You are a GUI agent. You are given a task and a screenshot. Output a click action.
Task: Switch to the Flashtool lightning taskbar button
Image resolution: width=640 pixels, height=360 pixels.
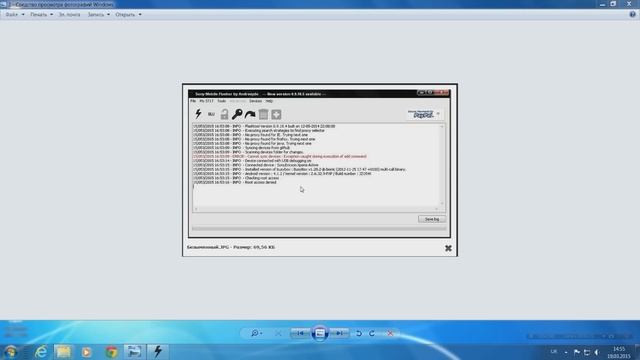click(158, 351)
